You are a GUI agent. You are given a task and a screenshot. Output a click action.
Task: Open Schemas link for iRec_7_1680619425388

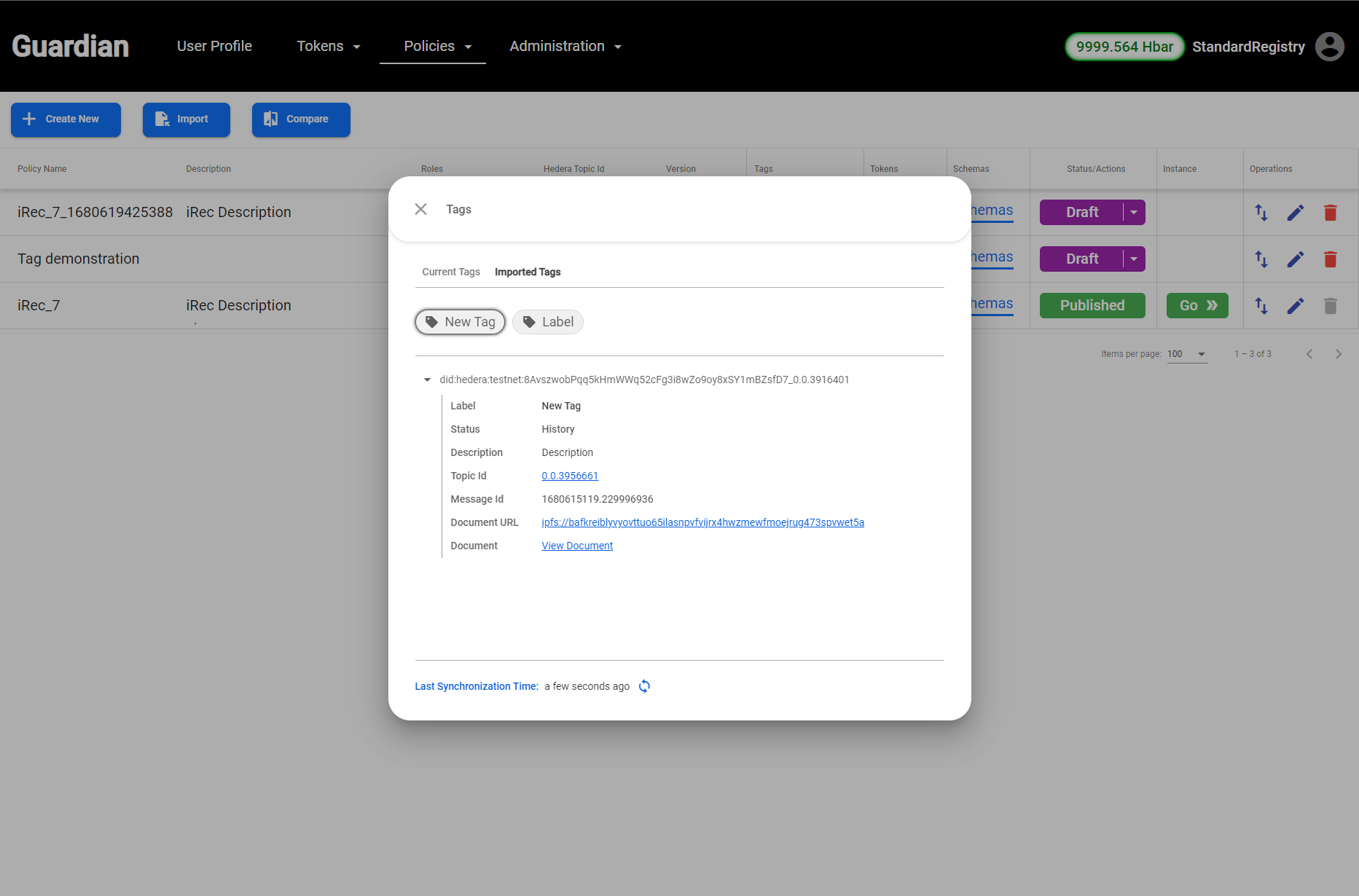coord(992,211)
